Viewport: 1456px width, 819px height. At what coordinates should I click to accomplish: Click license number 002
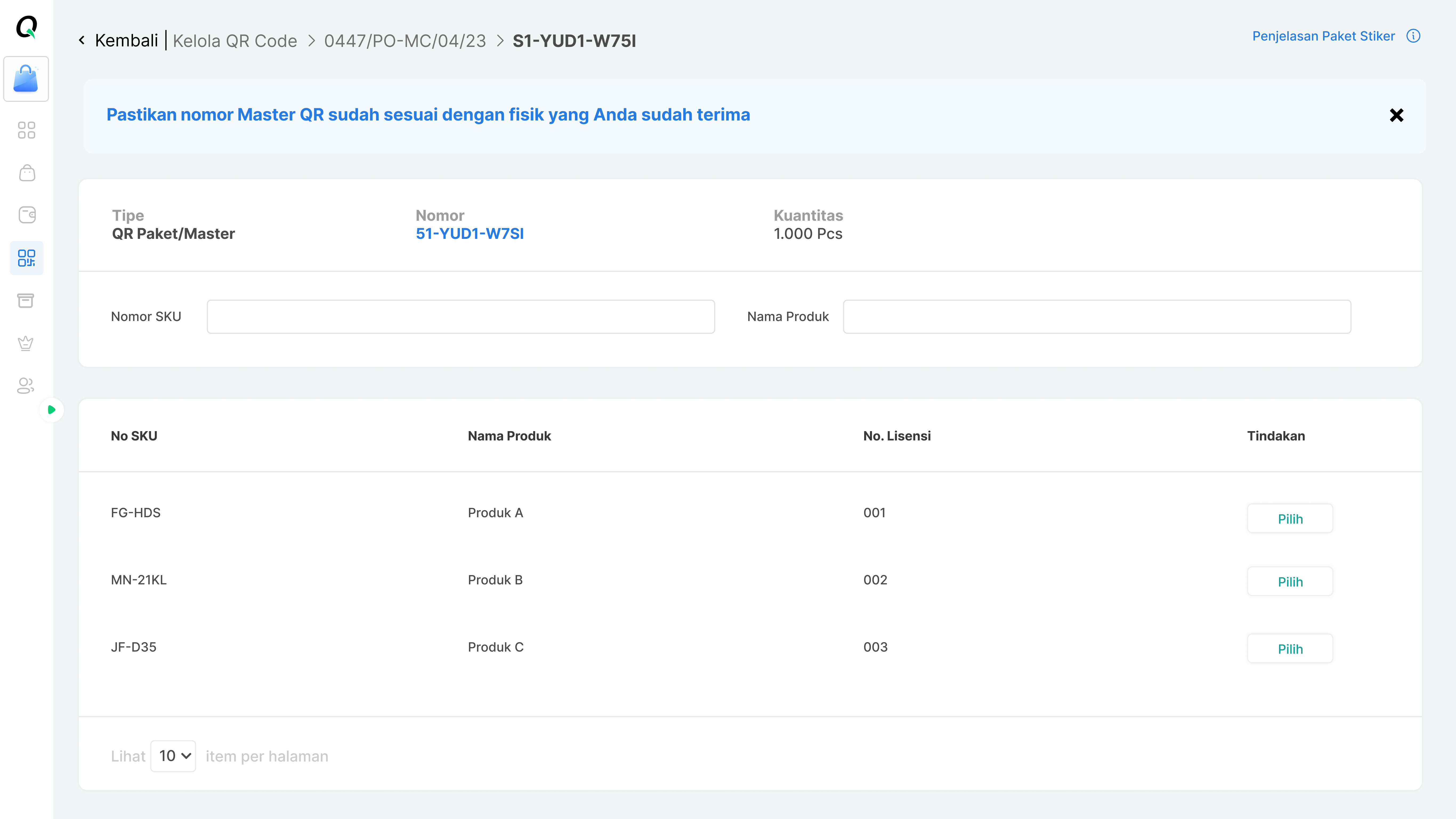[x=876, y=580]
